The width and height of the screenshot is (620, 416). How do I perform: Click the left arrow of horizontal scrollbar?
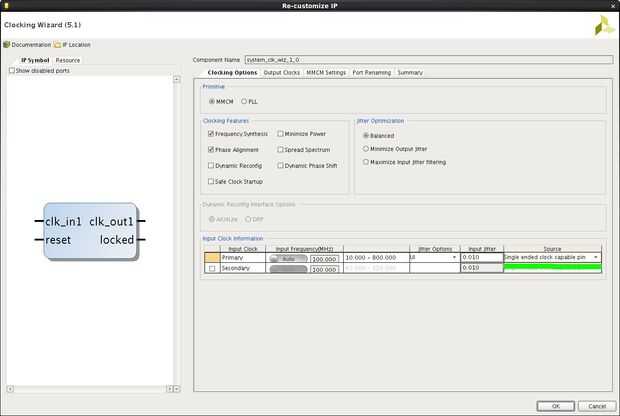tap(10, 389)
